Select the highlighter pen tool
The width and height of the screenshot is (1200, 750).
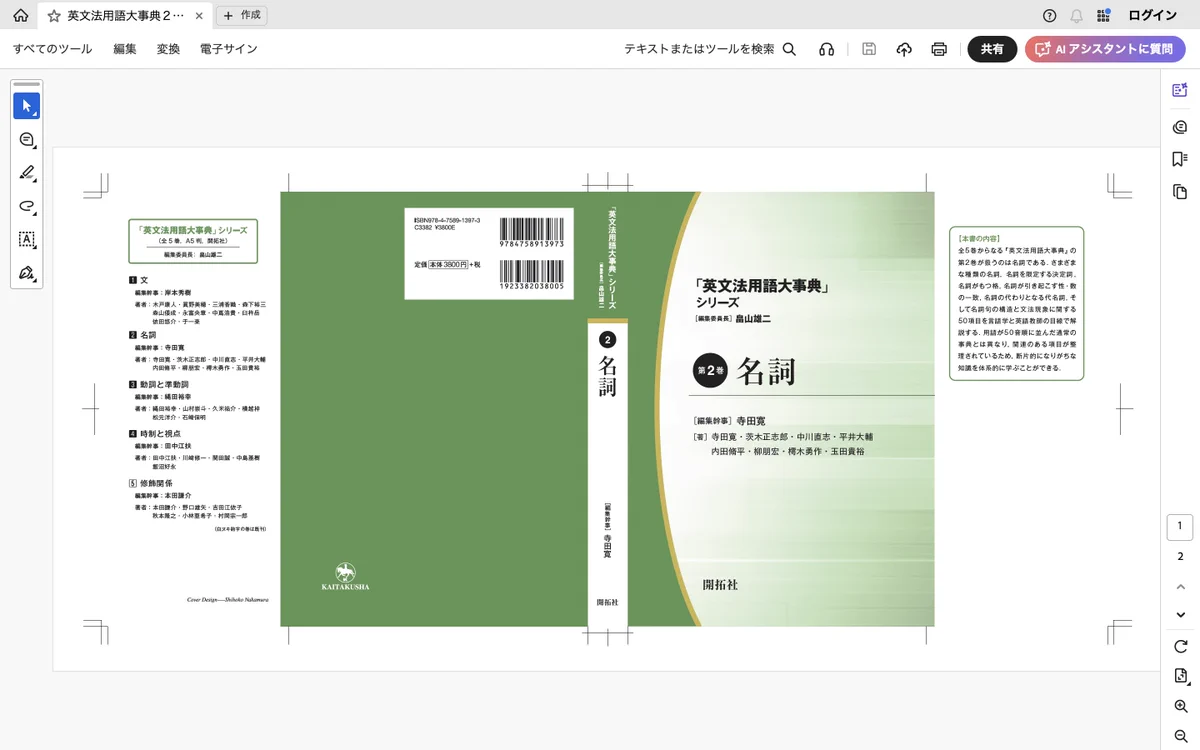pos(27,173)
